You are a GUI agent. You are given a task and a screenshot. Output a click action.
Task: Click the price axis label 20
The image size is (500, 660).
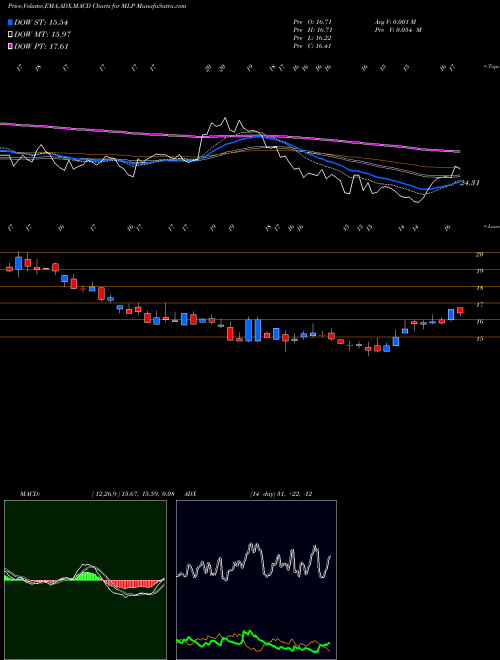(479, 254)
